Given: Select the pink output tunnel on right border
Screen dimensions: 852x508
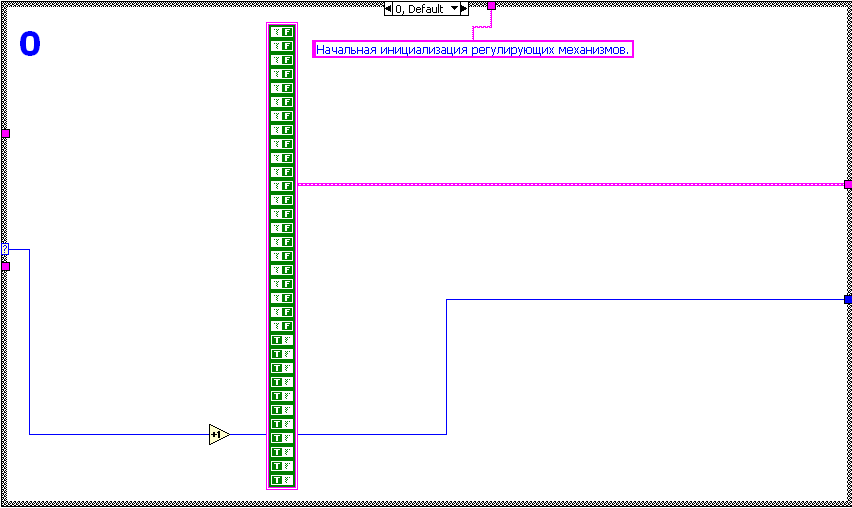Looking at the screenshot, I should (x=848, y=184).
